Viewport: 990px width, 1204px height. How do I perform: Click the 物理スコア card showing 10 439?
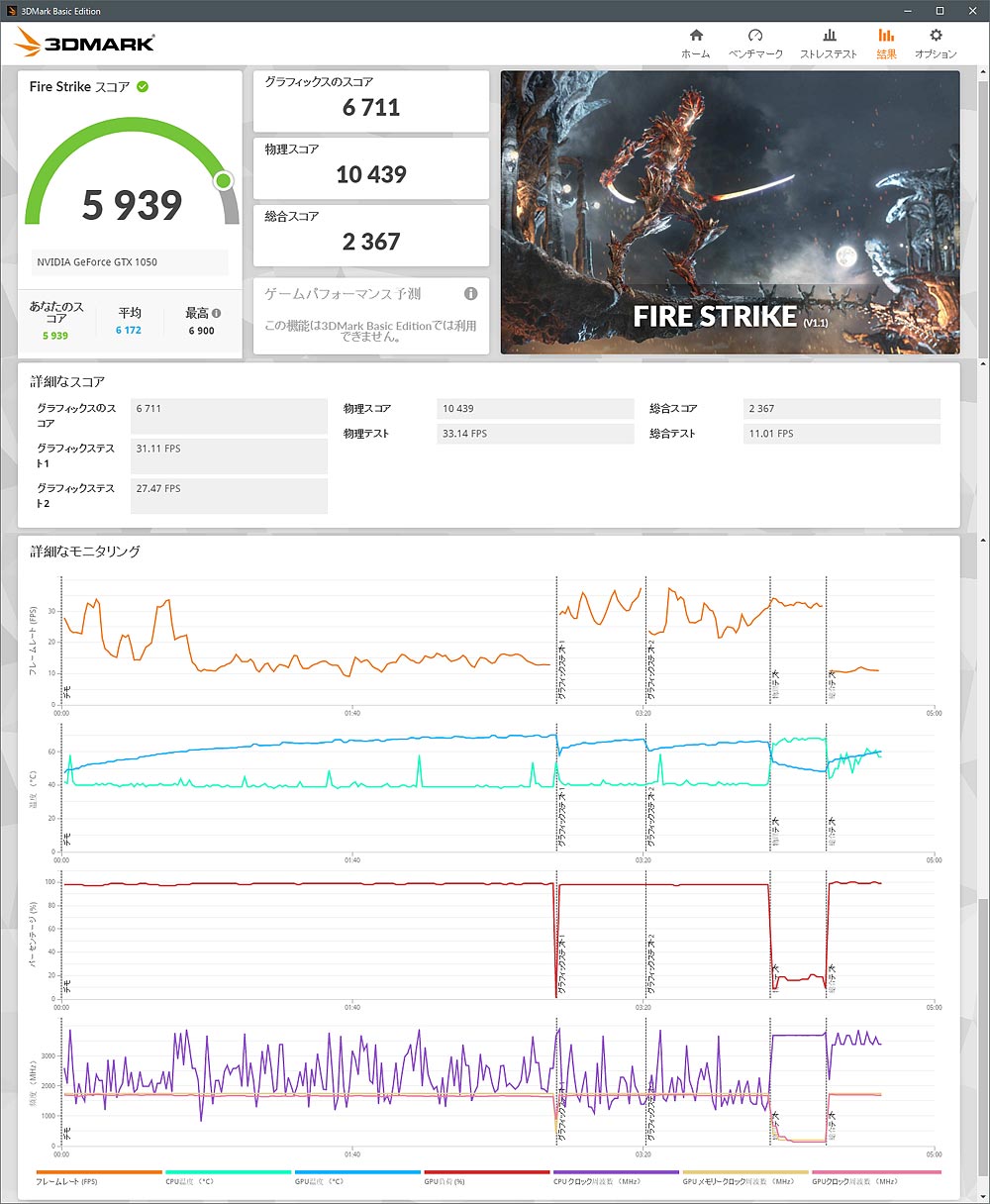pyautogui.click(x=371, y=167)
